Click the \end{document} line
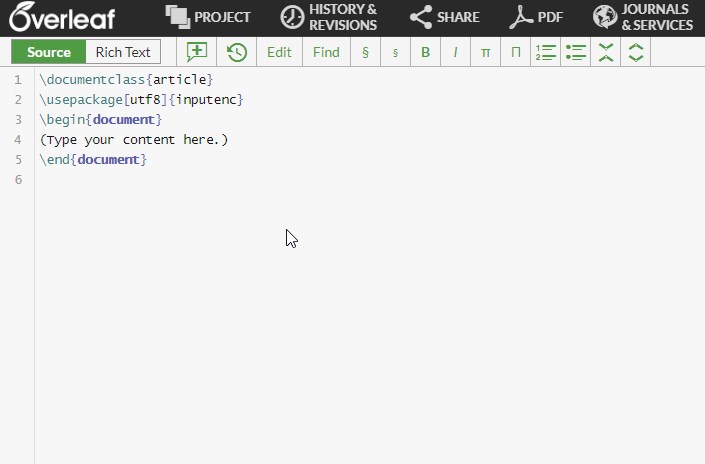 [x=93, y=160]
